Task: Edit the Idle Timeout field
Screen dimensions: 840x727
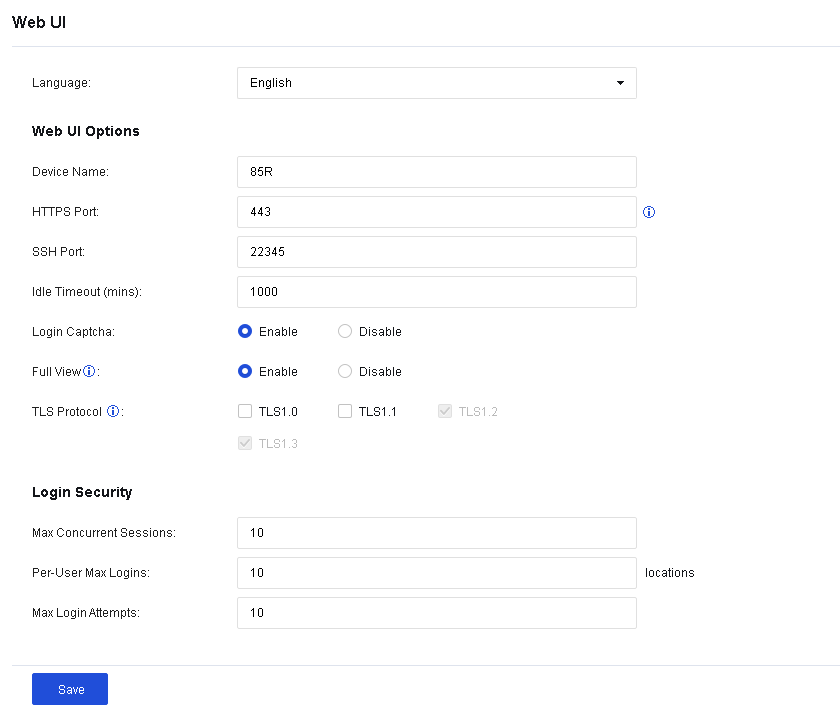Action: click(436, 292)
